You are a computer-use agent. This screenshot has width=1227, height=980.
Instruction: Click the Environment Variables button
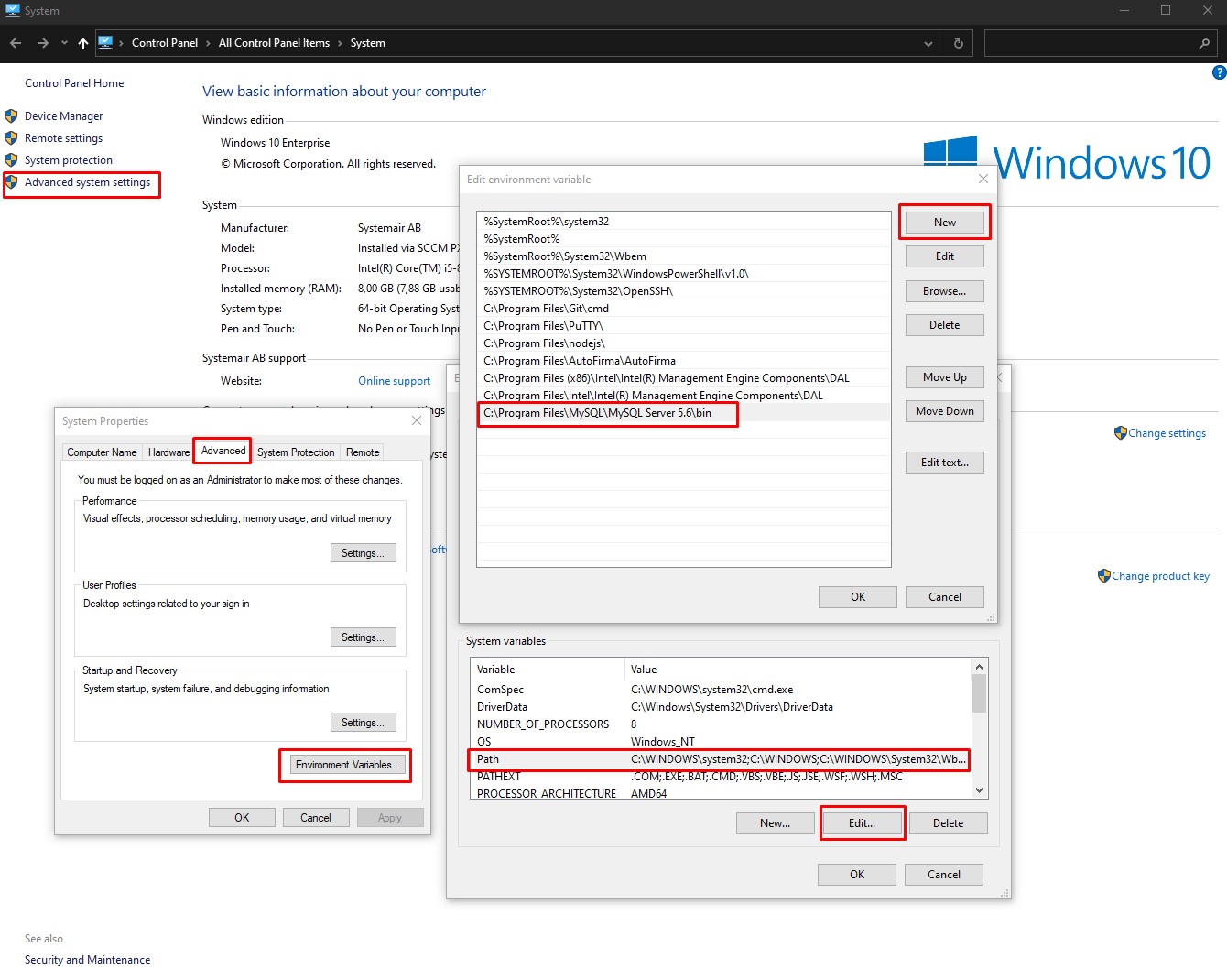tap(347, 765)
